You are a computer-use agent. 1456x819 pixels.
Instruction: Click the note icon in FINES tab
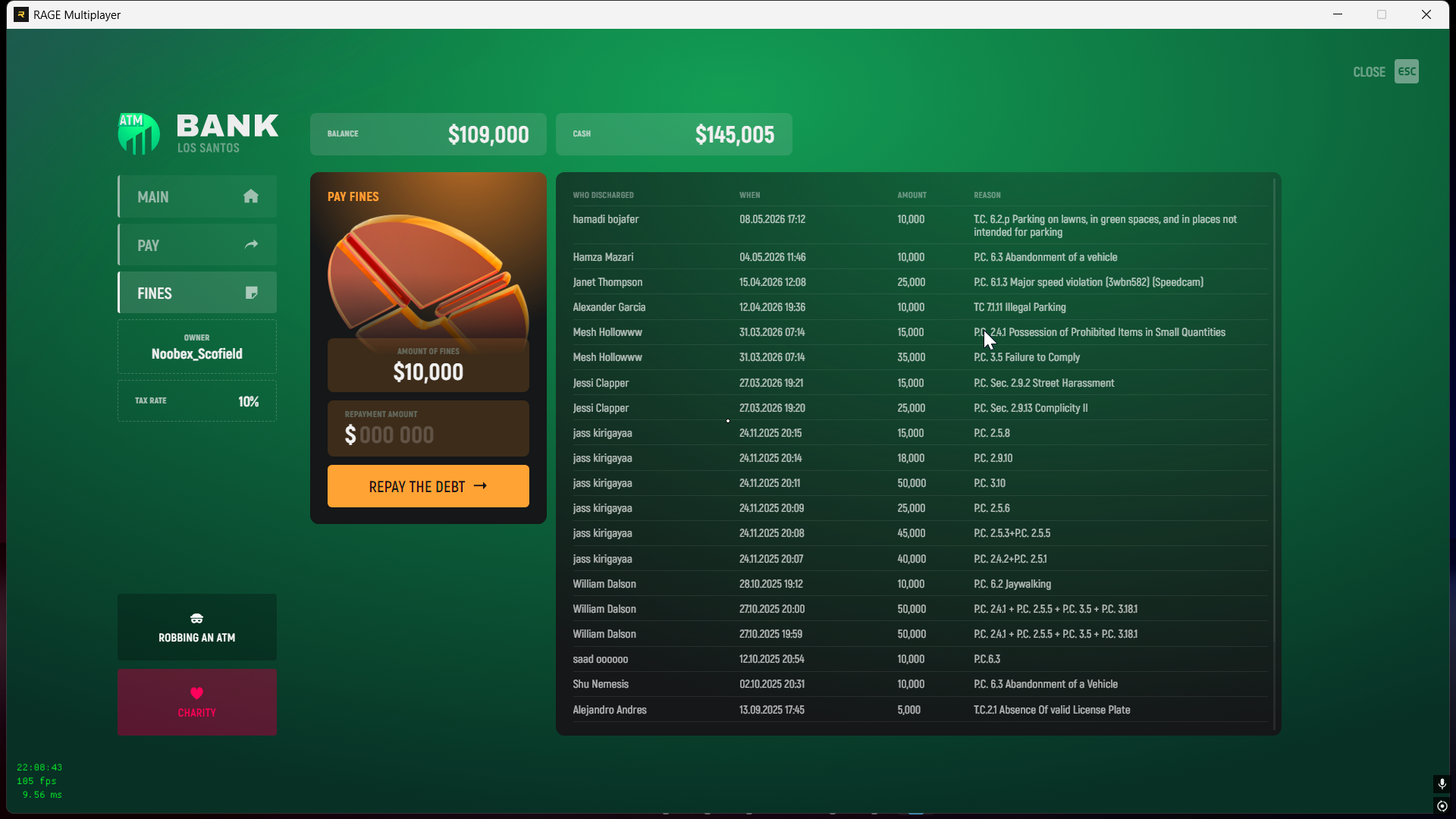click(252, 293)
